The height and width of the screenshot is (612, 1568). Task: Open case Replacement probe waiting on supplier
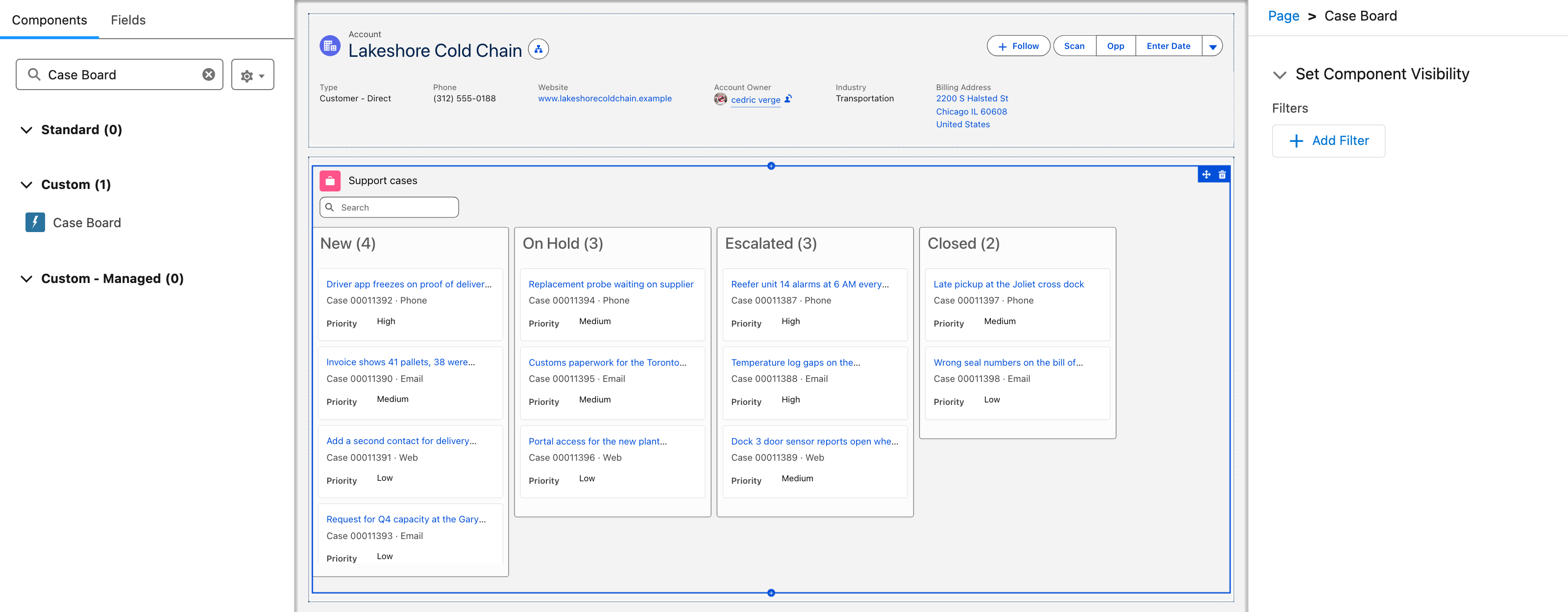tap(611, 284)
